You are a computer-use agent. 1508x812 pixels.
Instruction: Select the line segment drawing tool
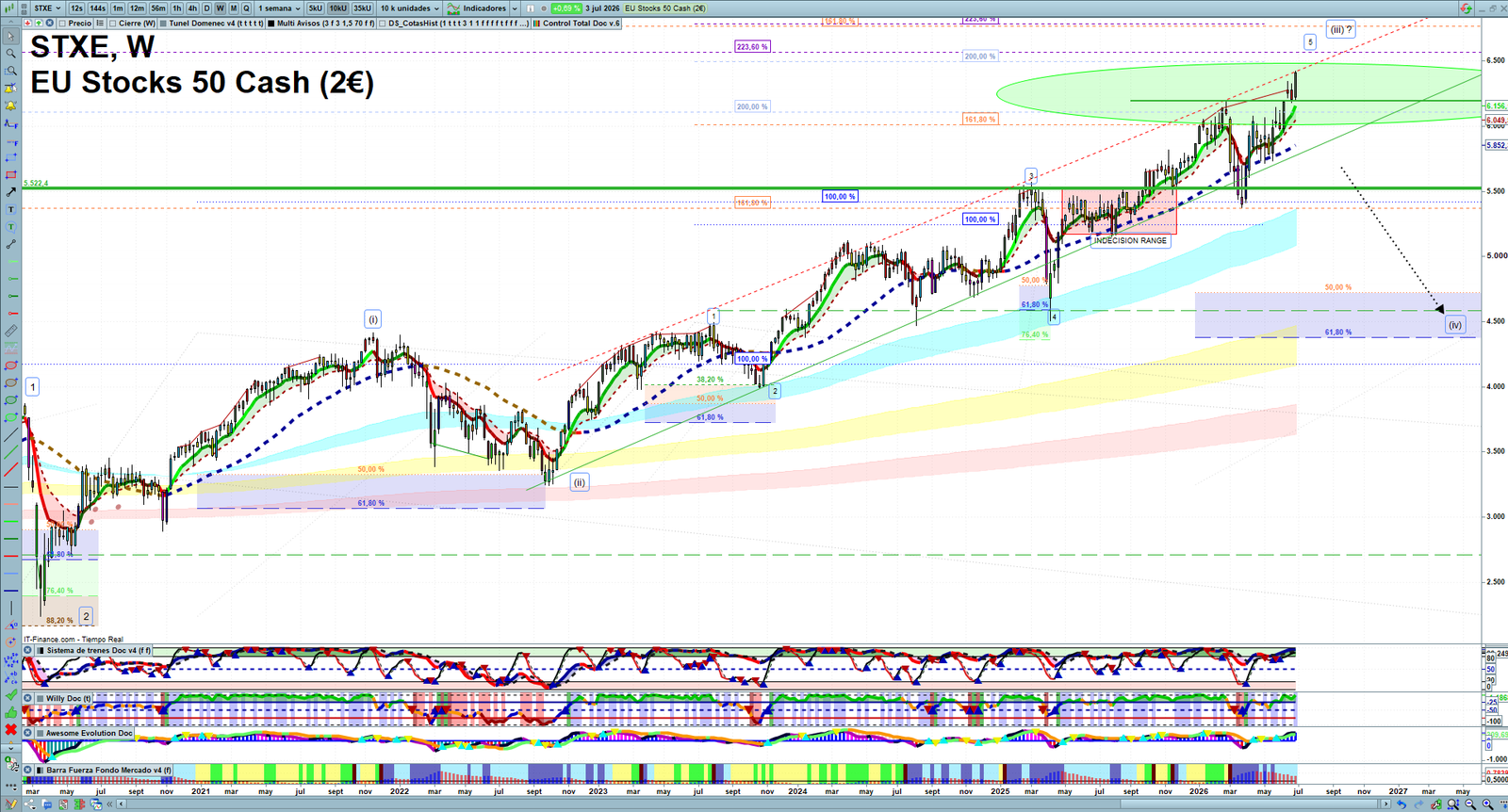(10, 244)
